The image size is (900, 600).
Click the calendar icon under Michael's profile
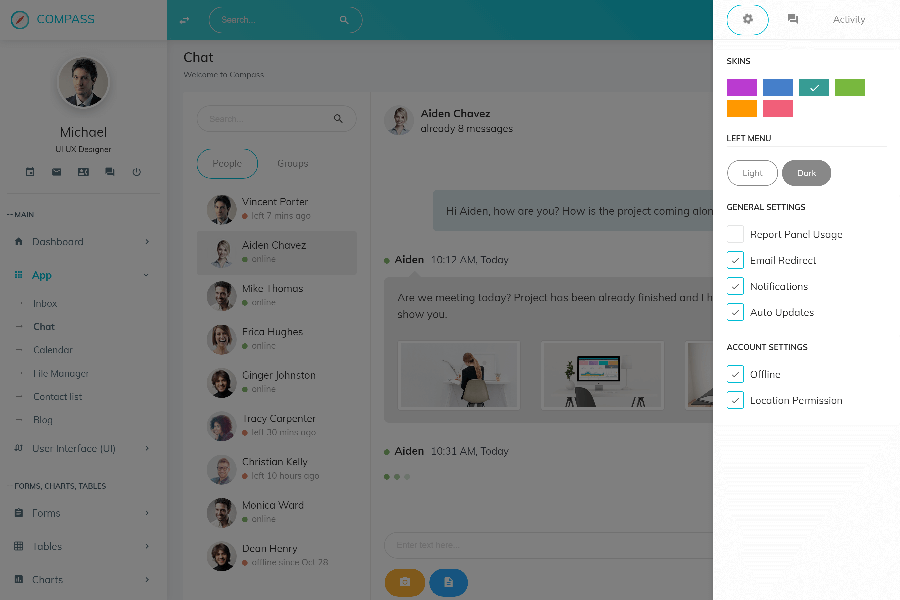(30, 172)
